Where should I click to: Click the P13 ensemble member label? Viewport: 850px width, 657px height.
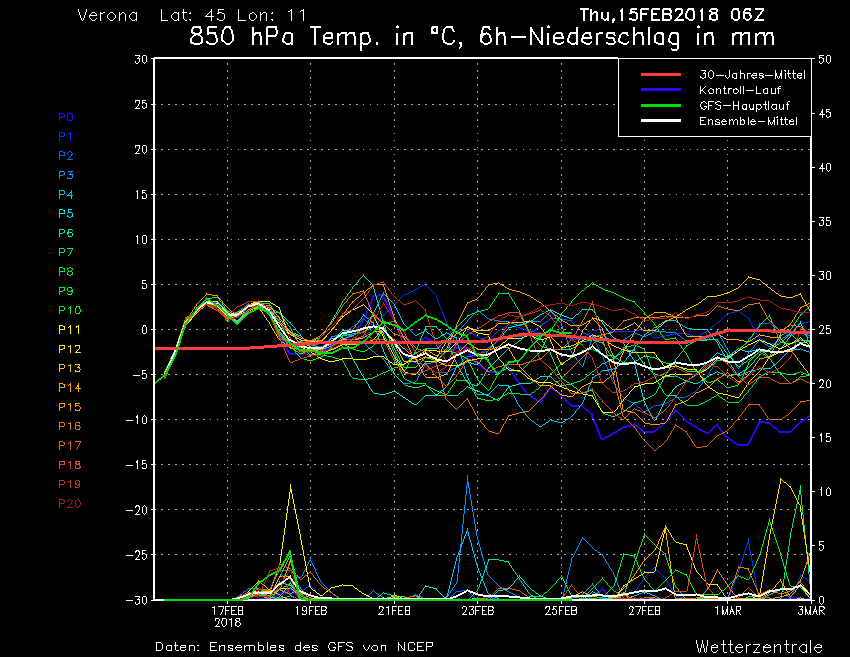[x=70, y=368]
